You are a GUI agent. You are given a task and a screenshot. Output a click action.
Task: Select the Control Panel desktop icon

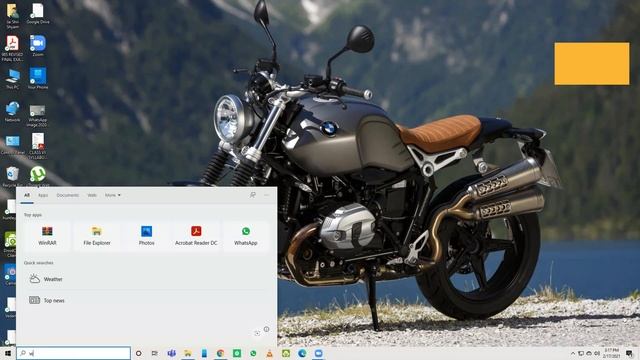12,144
